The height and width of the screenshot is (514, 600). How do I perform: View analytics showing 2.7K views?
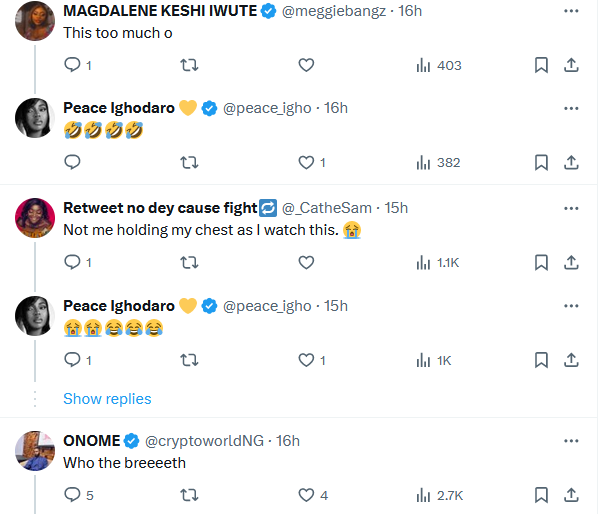(438, 494)
